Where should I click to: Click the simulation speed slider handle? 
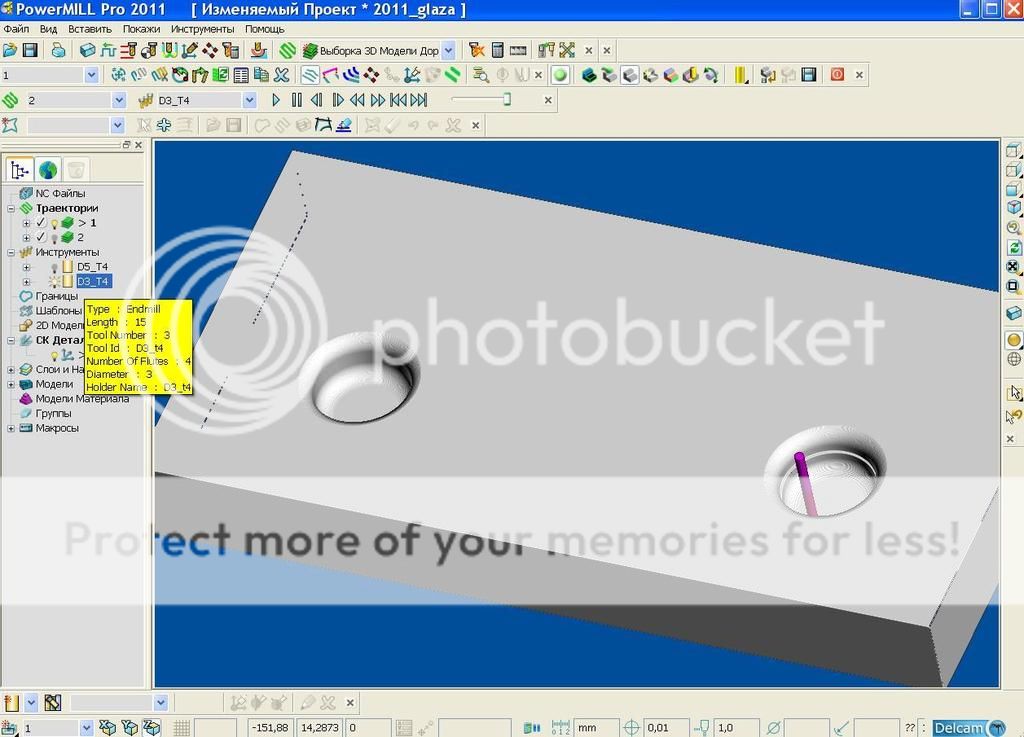click(x=507, y=100)
